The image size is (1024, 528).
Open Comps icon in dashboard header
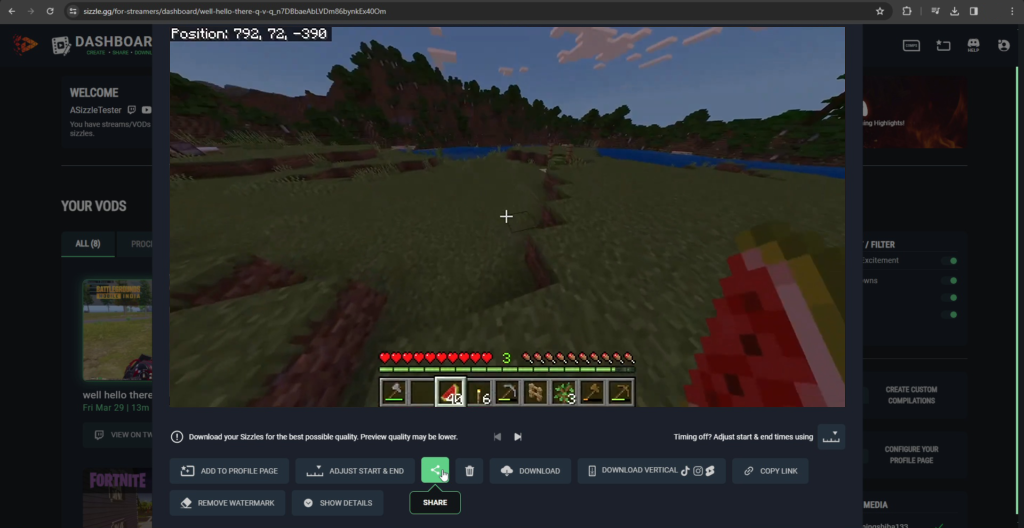(911, 45)
